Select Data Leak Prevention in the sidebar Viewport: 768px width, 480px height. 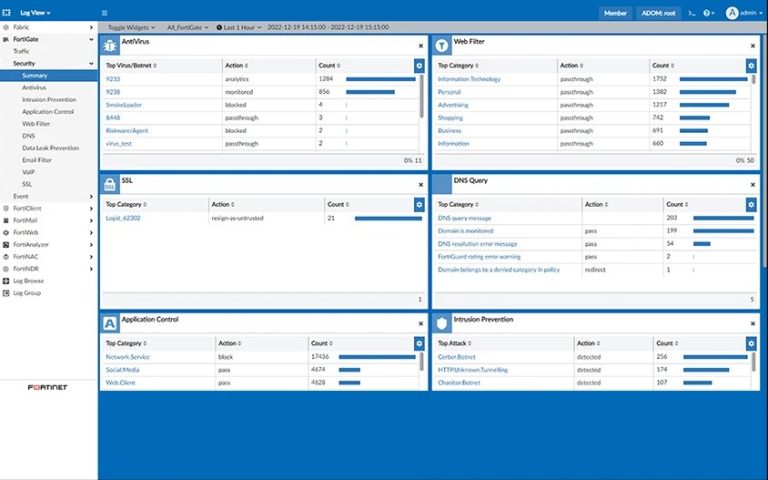[50, 148]
